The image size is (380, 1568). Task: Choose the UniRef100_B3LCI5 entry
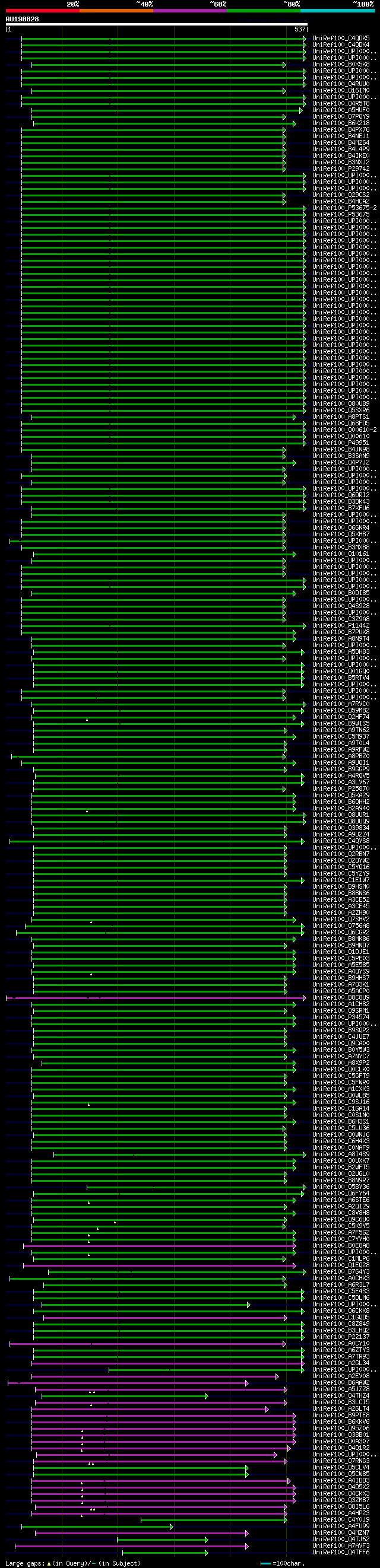pyautogui.click(x=341, y=1402)
